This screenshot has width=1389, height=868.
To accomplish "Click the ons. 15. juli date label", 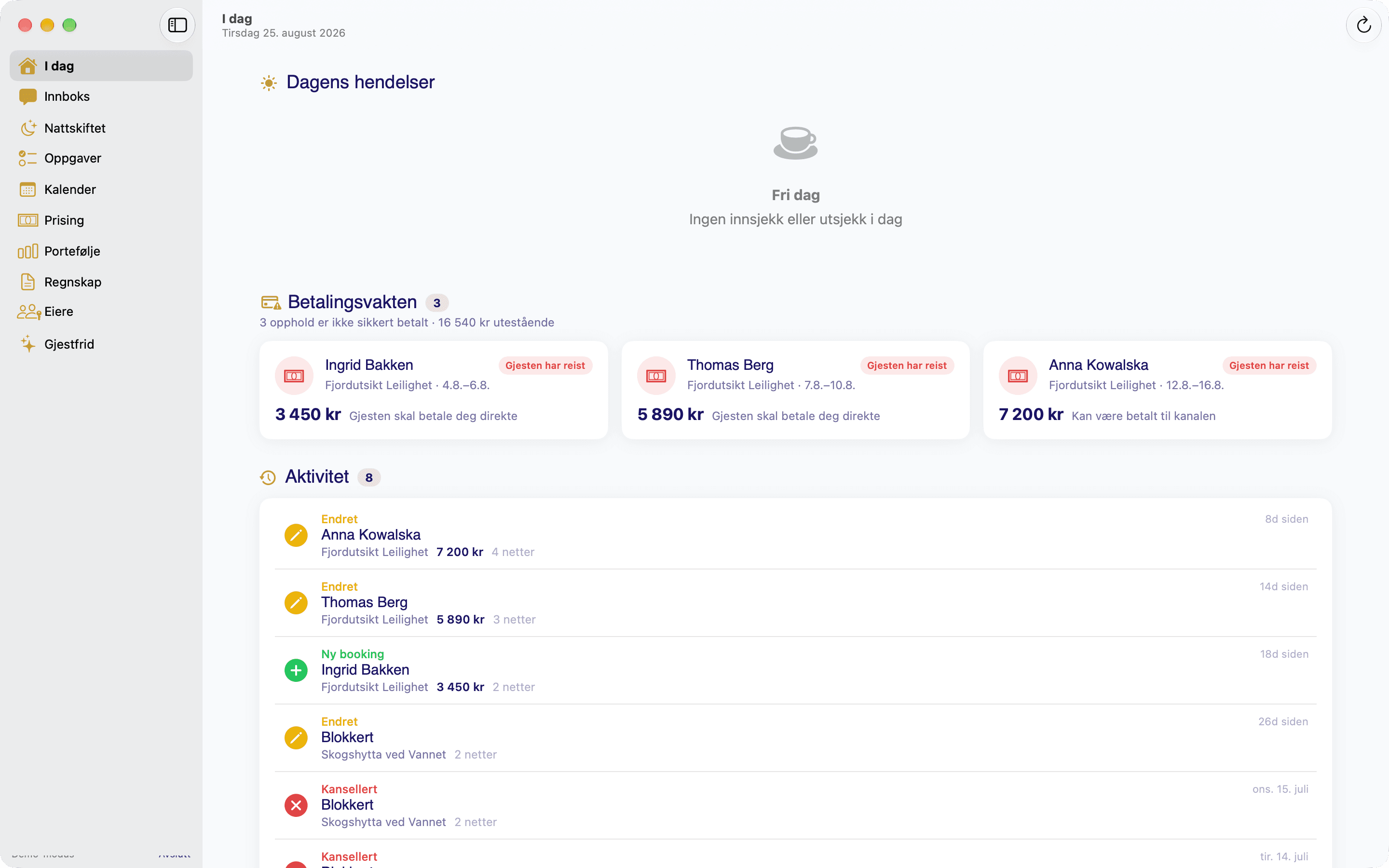I will tap(1280, 789).
